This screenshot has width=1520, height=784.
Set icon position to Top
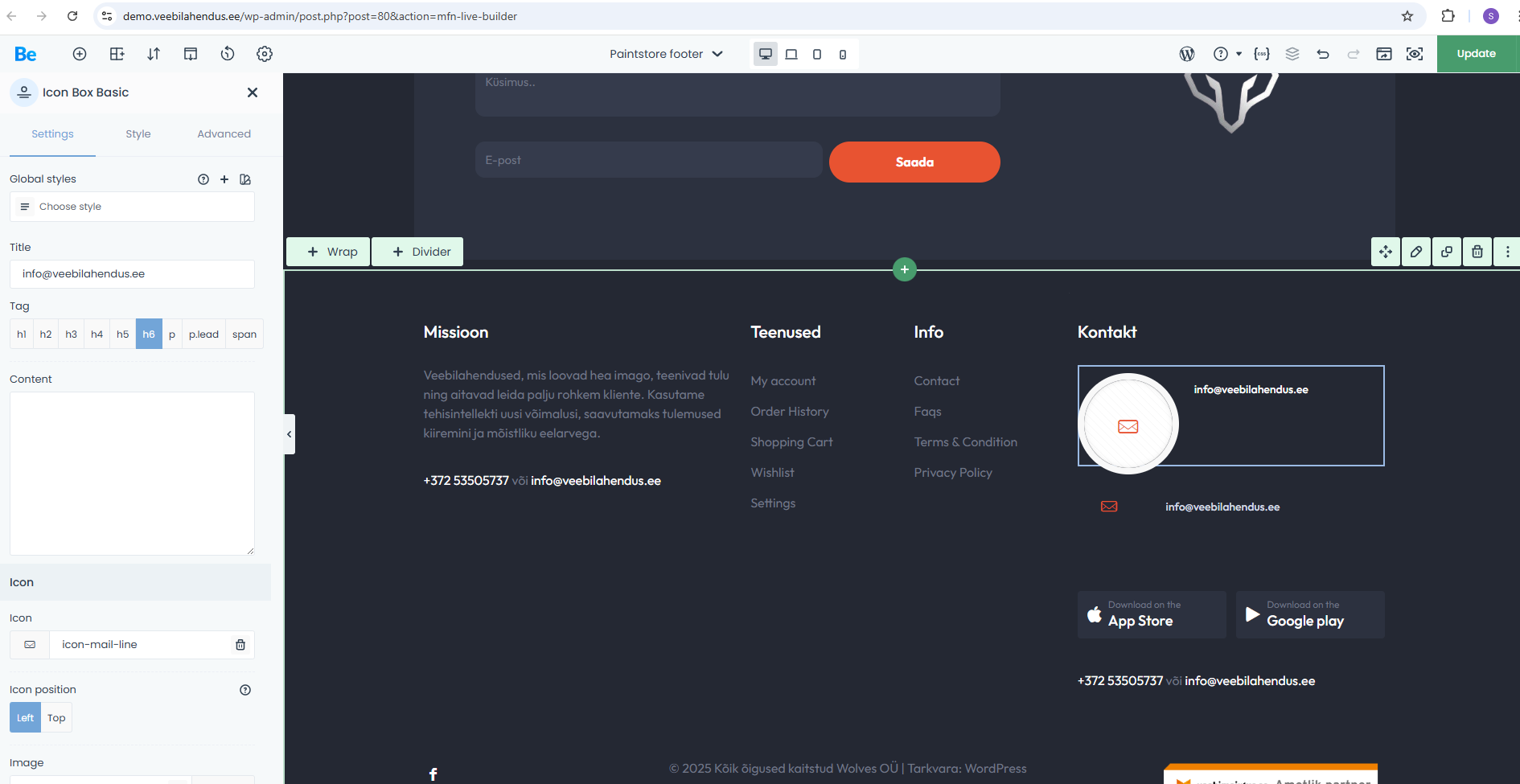(x=56, y=718)
